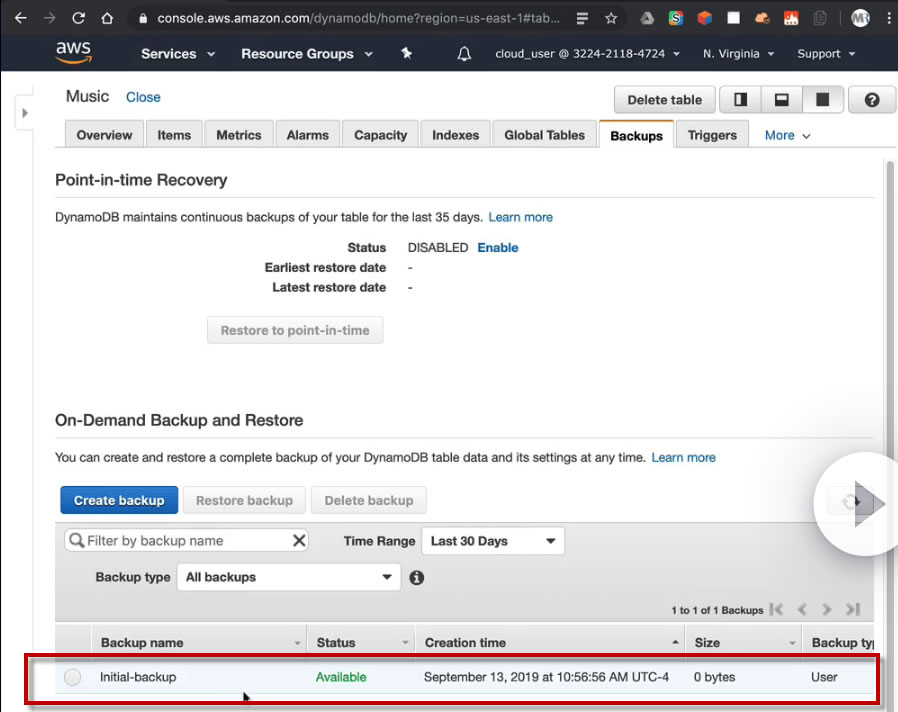Open the Time Range Last 30 Days dropdown
This screenshot has height=712, width=898.
click(493, 541)
